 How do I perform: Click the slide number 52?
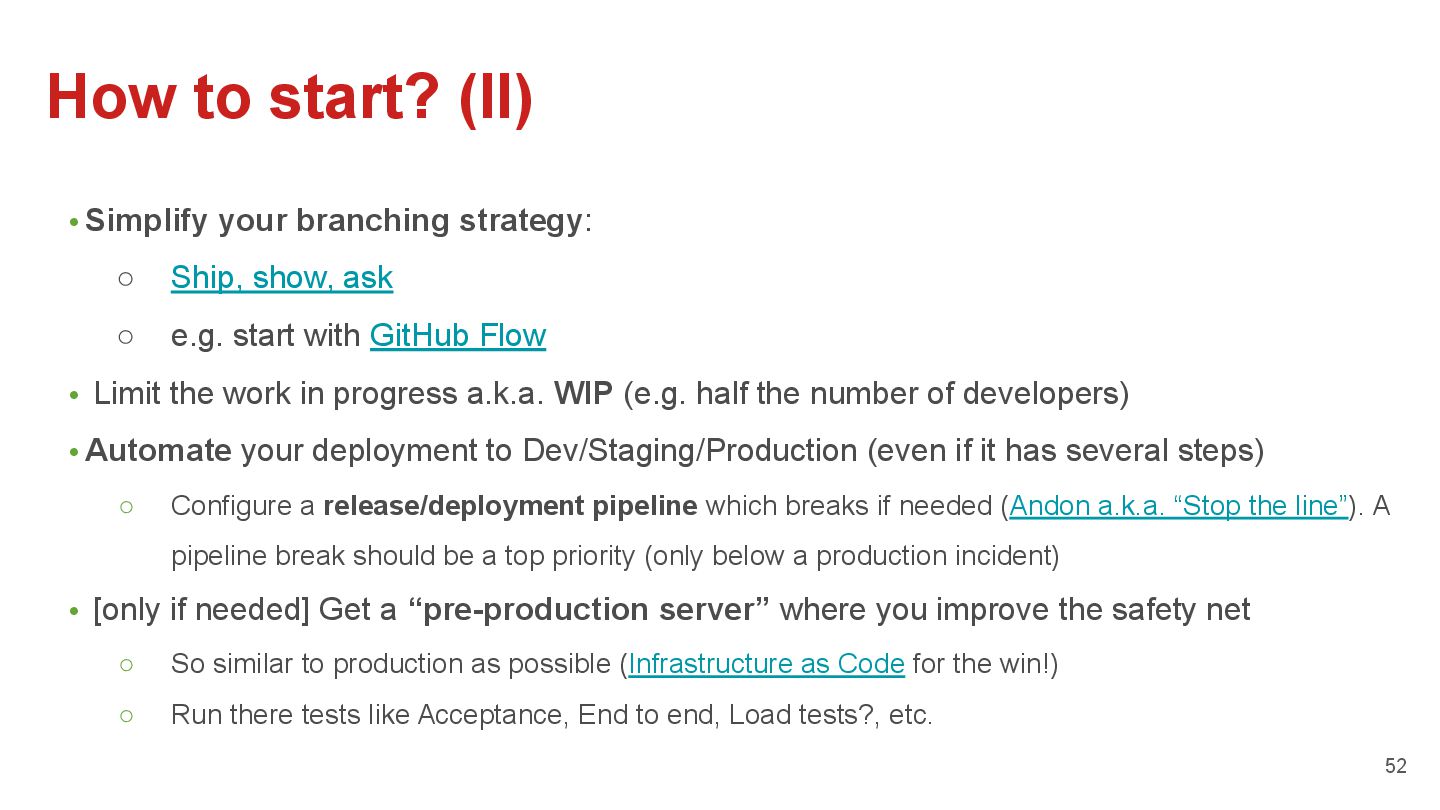pos(1395,766)
